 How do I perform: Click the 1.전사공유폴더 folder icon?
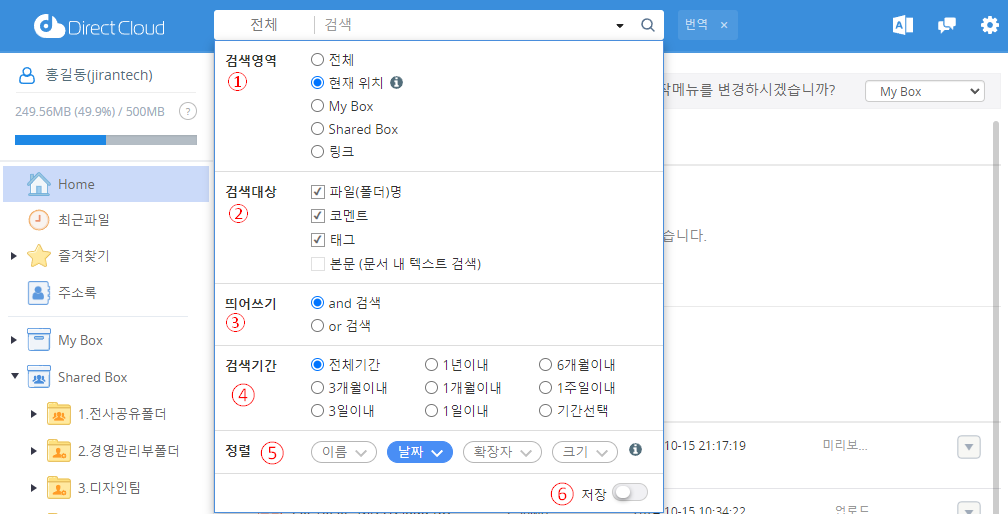click(59, 414)
